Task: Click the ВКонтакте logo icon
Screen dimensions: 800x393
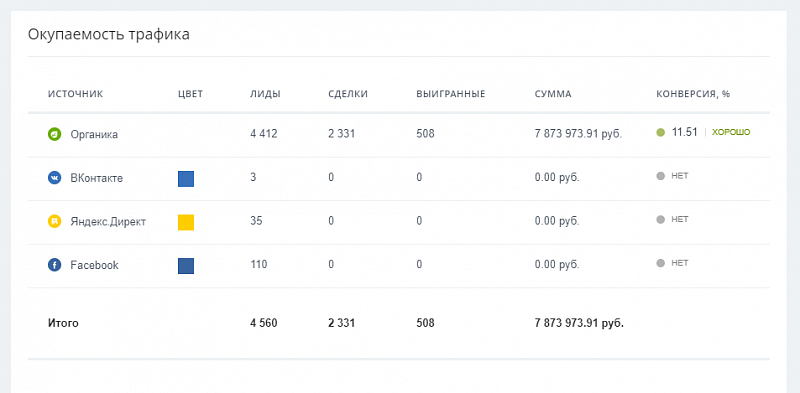Action: [55, 178]
